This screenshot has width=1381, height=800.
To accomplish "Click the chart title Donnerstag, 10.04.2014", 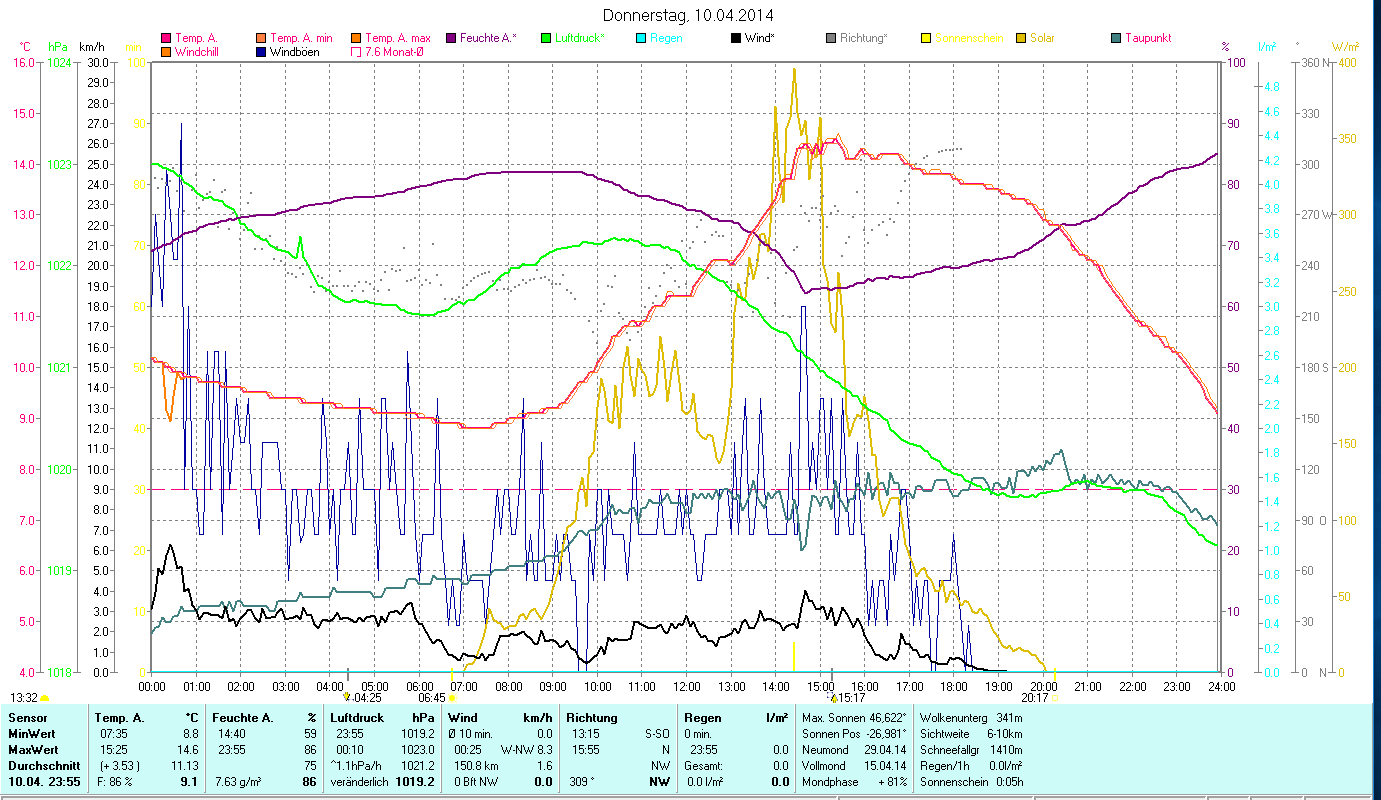I will pos(689,15).
